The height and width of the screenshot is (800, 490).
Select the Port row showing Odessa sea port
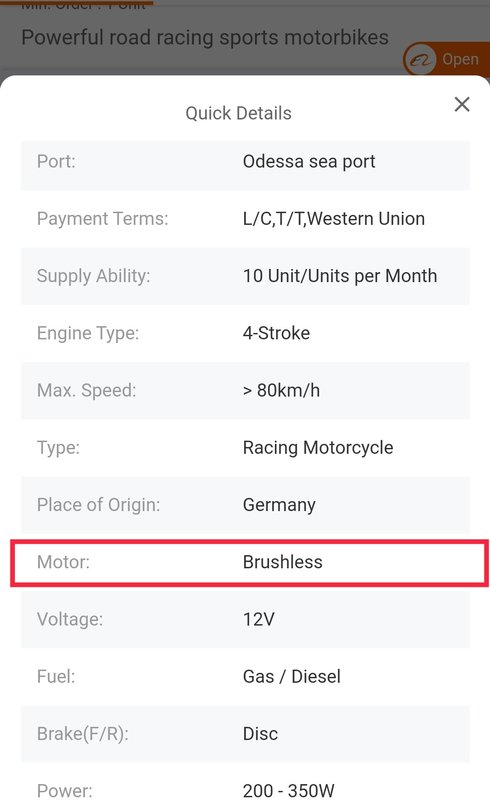[x=245, y=162]
